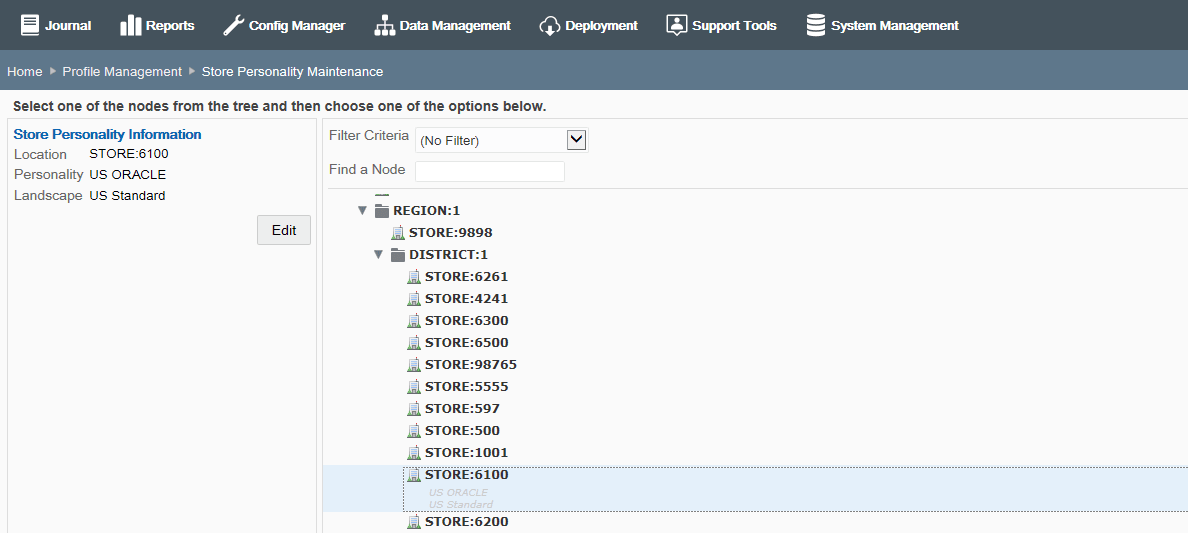
Task: Click the Deployment cloud download icon
Action: [549, 26]
